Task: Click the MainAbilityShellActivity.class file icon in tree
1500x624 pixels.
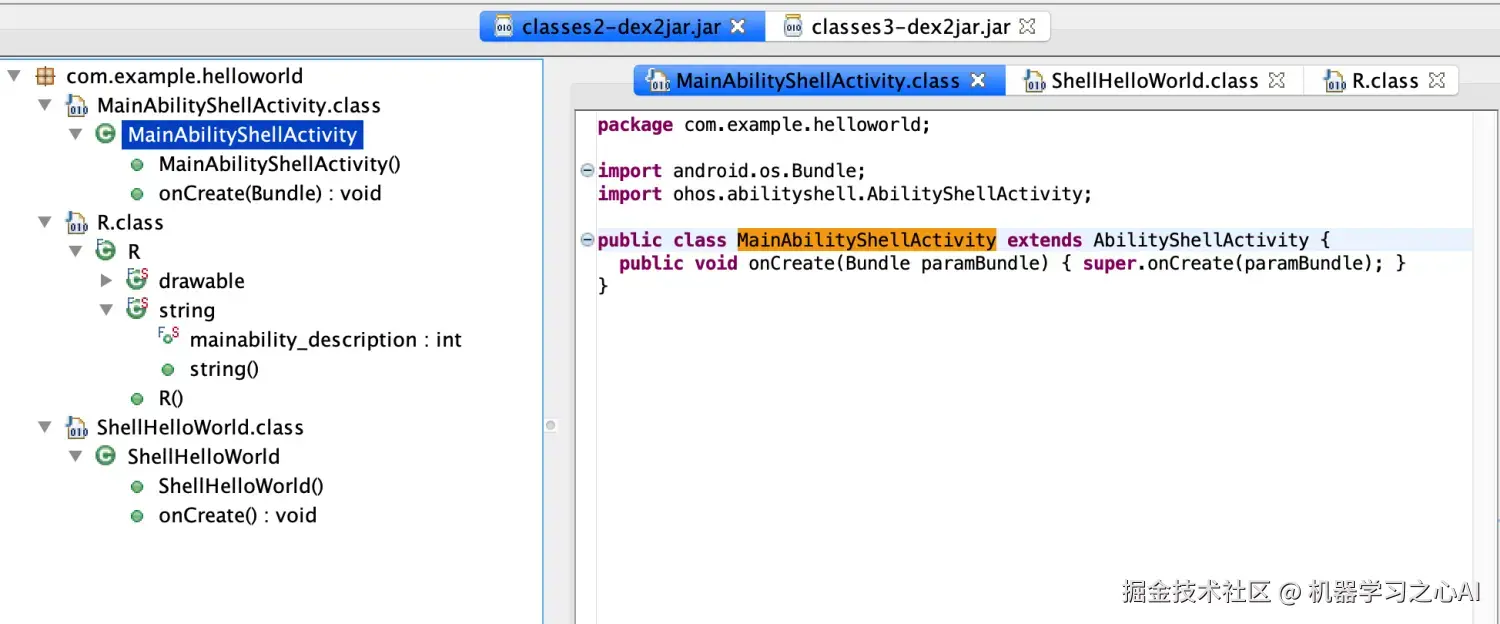Action: pos(76,106)
